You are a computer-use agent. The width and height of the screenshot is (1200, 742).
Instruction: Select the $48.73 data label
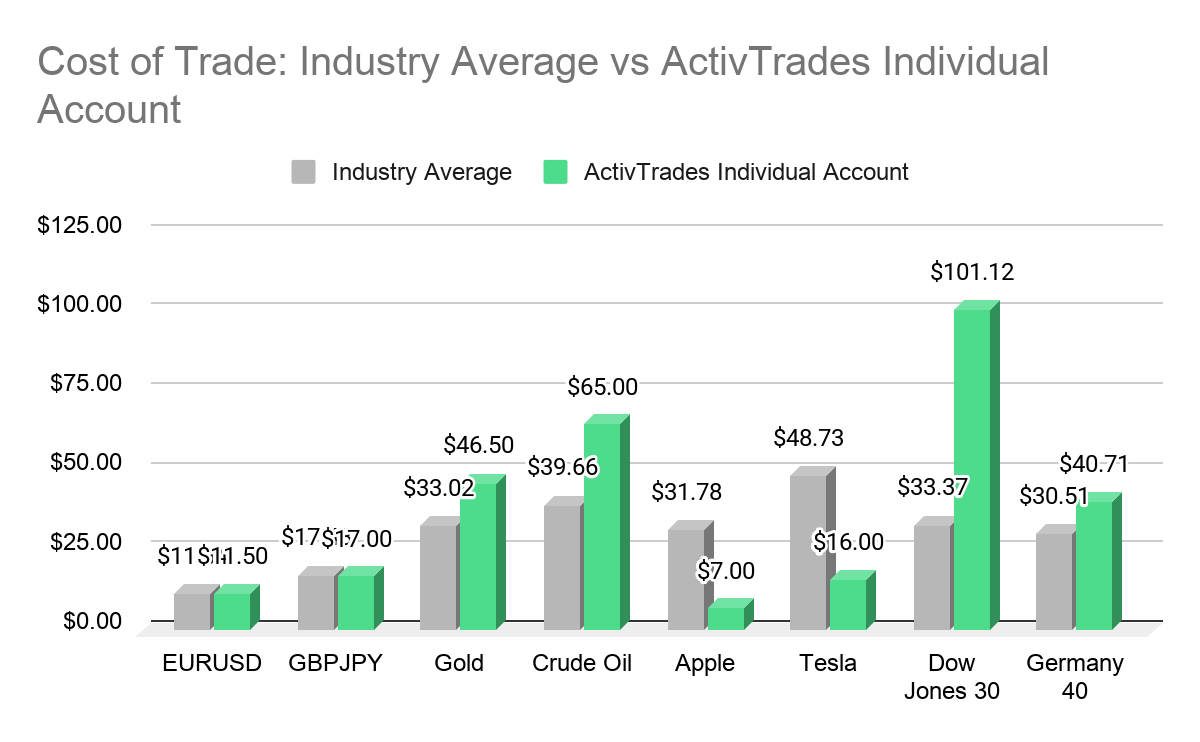pyautogui.click(x=809, y=437)
